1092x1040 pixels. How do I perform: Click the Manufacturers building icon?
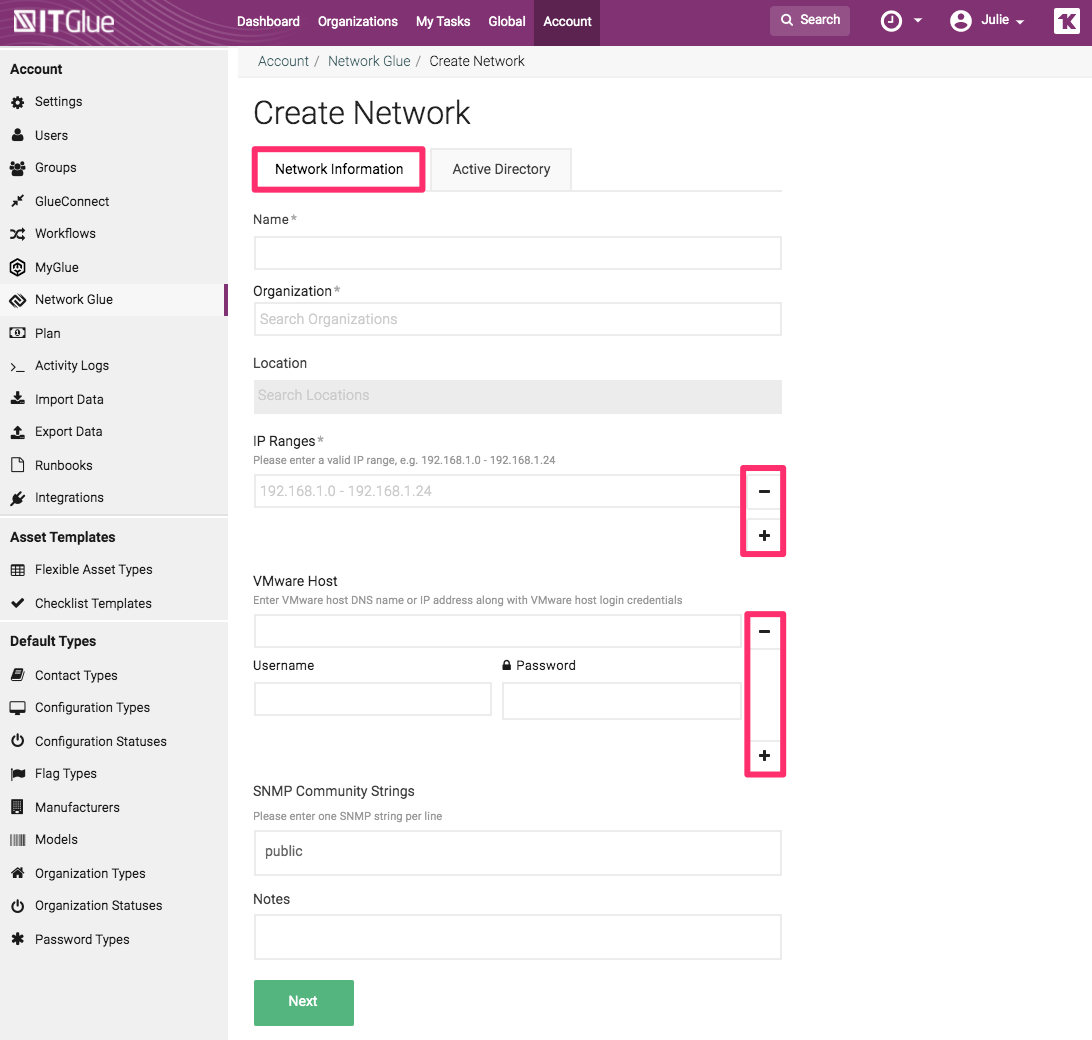pyautogui.click(x=17, y=807)
